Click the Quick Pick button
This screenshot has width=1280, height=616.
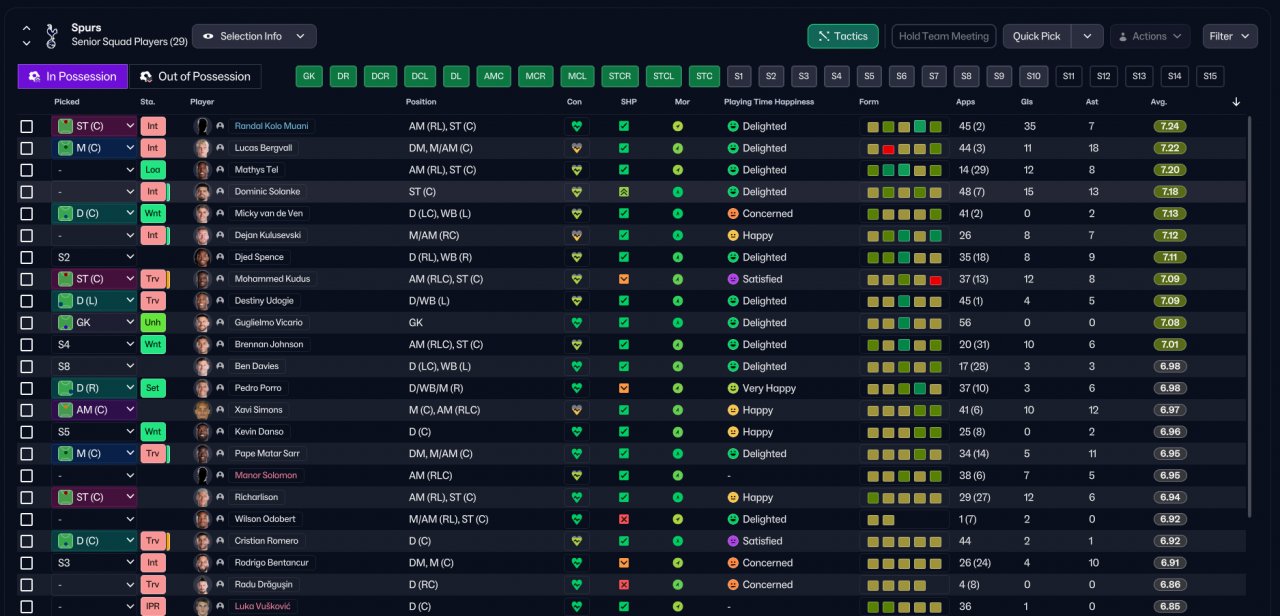tap(1037, 36)
